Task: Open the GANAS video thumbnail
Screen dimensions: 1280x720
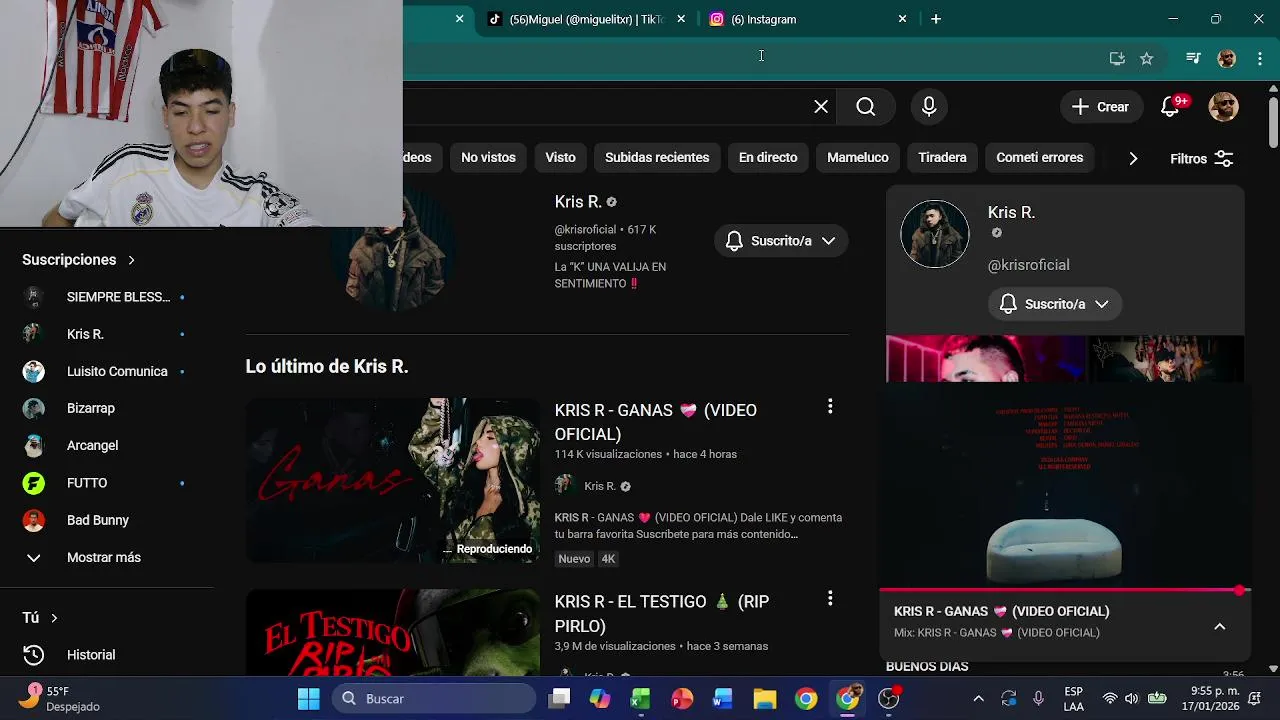Action: tap(392, 480)
